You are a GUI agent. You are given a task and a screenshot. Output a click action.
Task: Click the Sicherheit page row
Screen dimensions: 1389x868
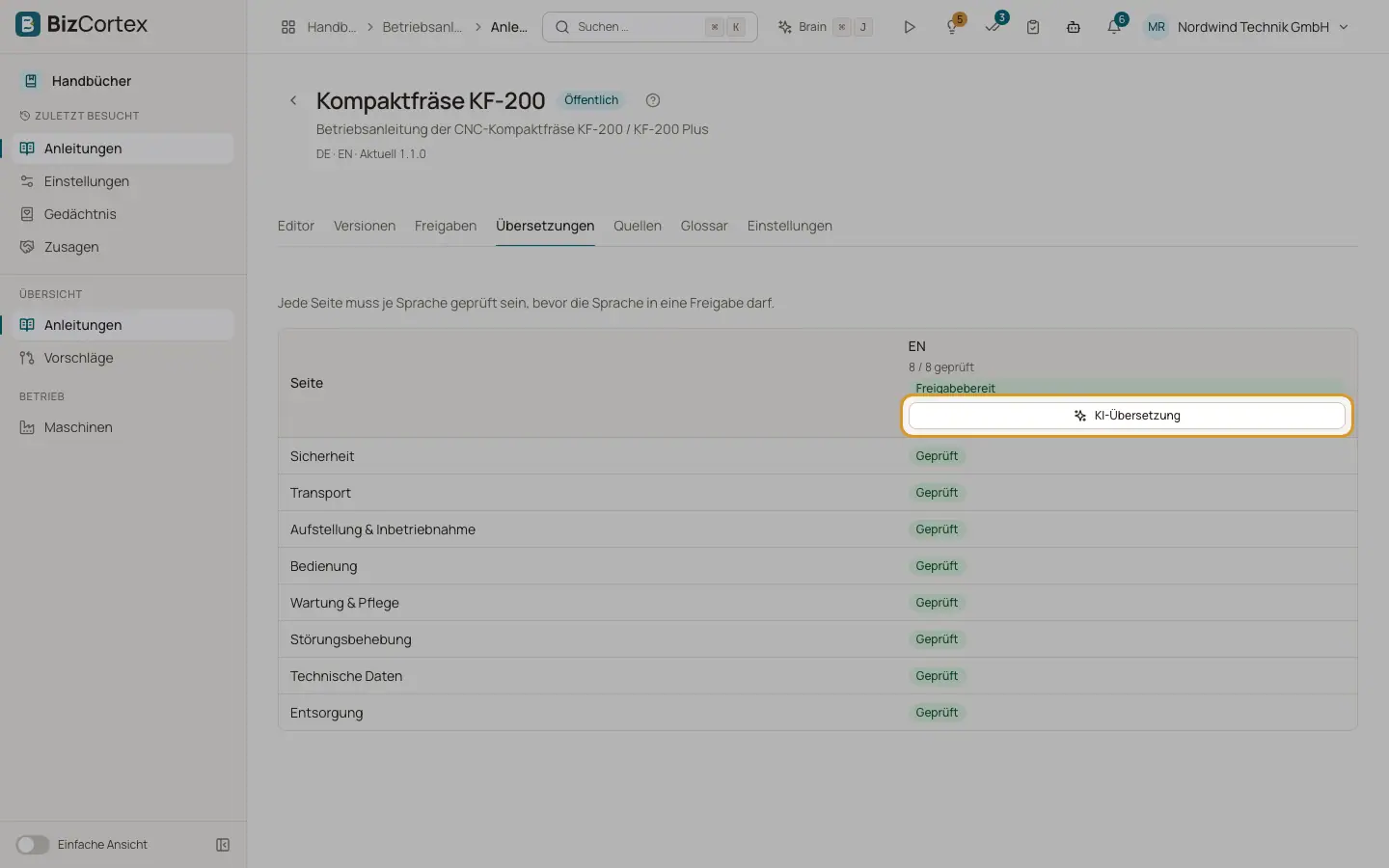[x=818, y=456]
